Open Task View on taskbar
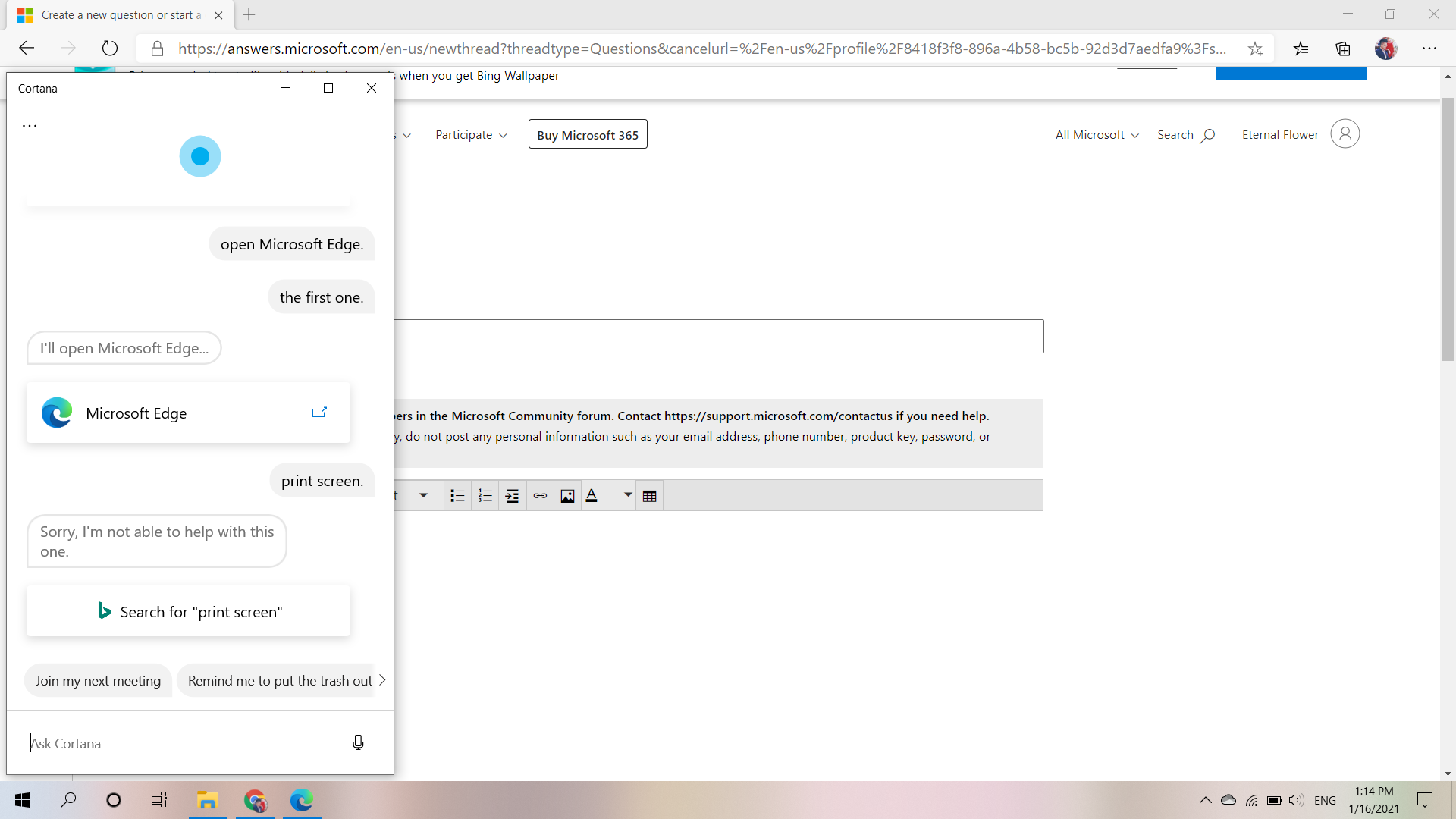The image size is (1456, 819). coord(159,800)
